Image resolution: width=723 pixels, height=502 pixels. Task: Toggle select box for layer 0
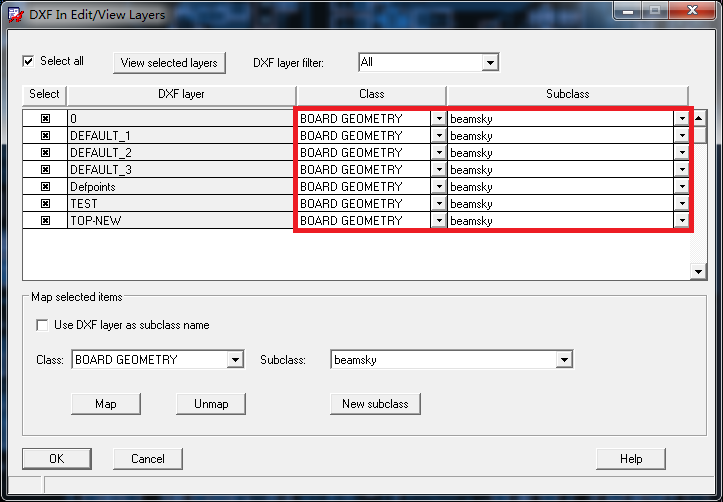pos(45,118)
